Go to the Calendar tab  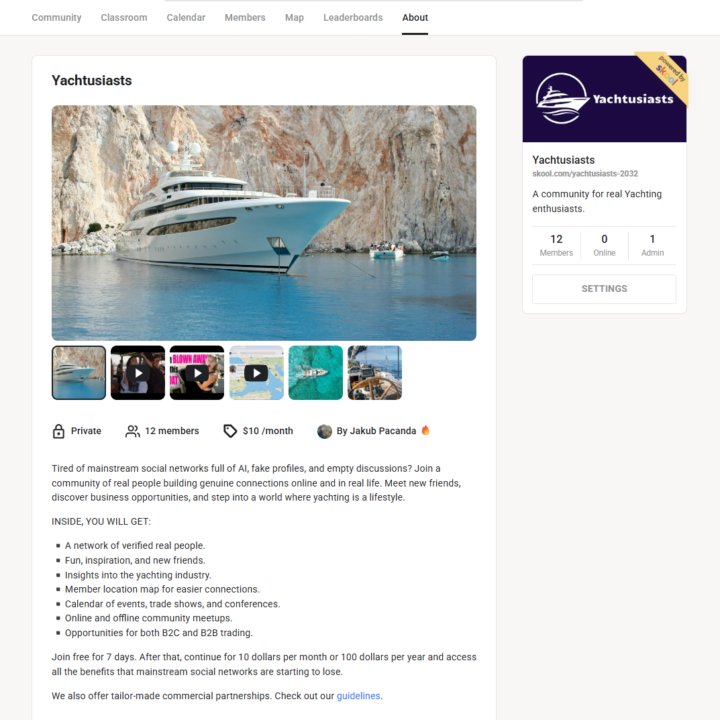(x=186, y=17)
